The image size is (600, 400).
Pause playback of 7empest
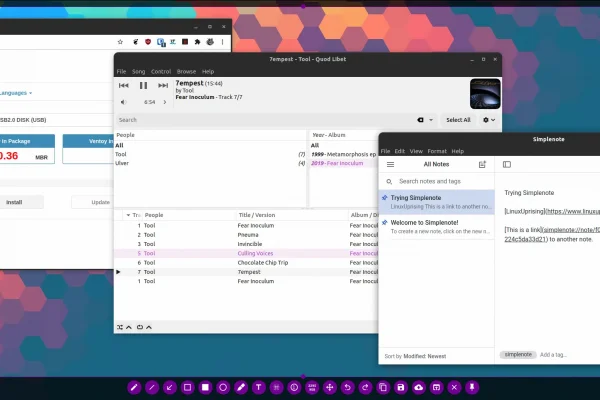(143, 85)
